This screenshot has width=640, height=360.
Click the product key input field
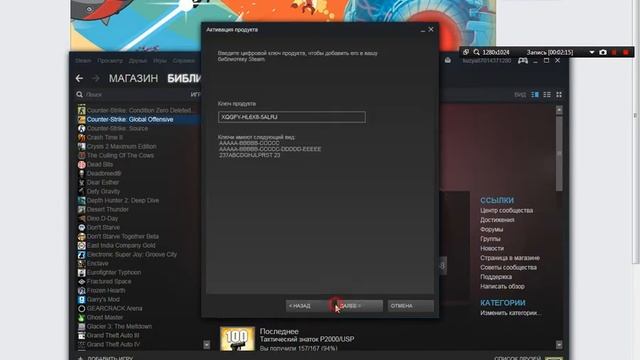292,117
